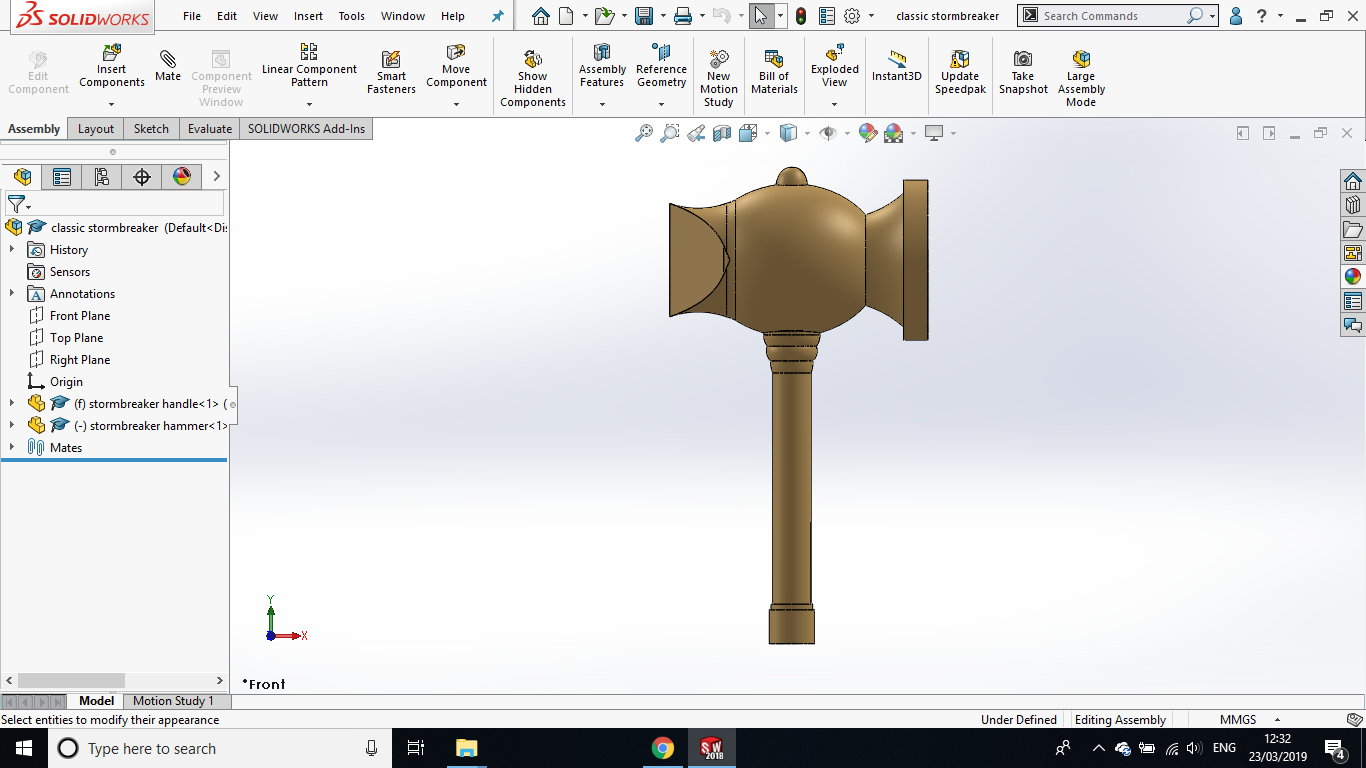The height and width of the screenshot is (768, 1366).
Task: Open the Tools menu
Action: pos(351,16)
